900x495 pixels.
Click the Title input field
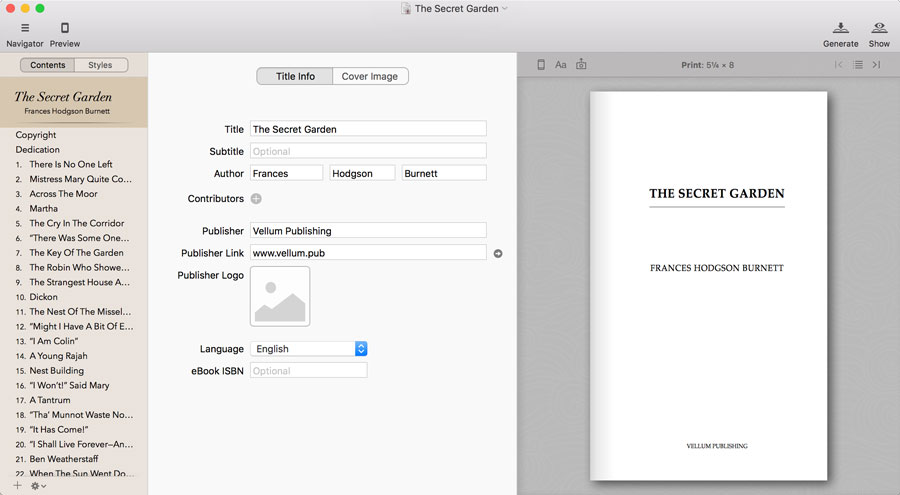[x=368, y=129]
